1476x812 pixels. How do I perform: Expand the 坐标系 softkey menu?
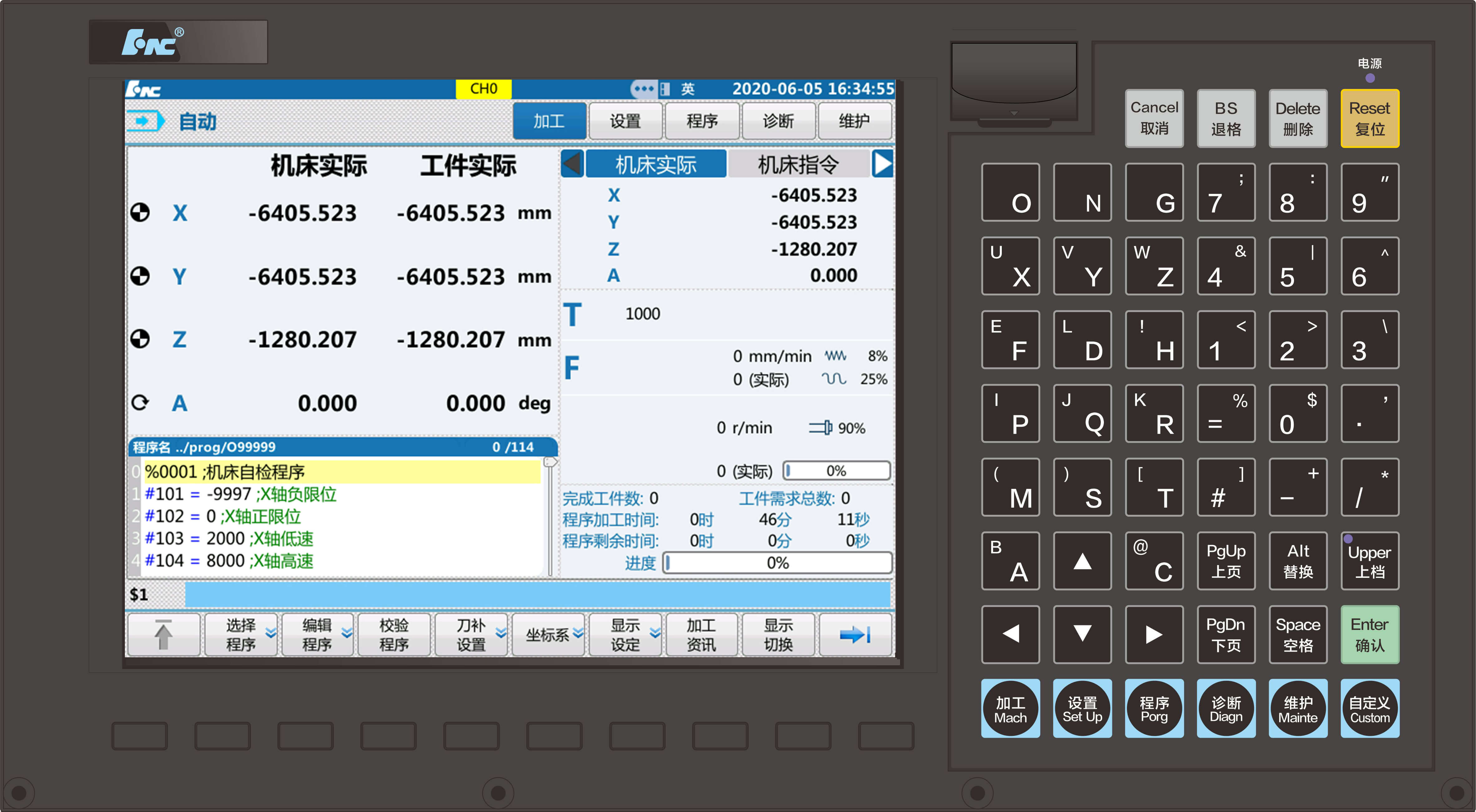pyautogui.click(x=548, y=634)
